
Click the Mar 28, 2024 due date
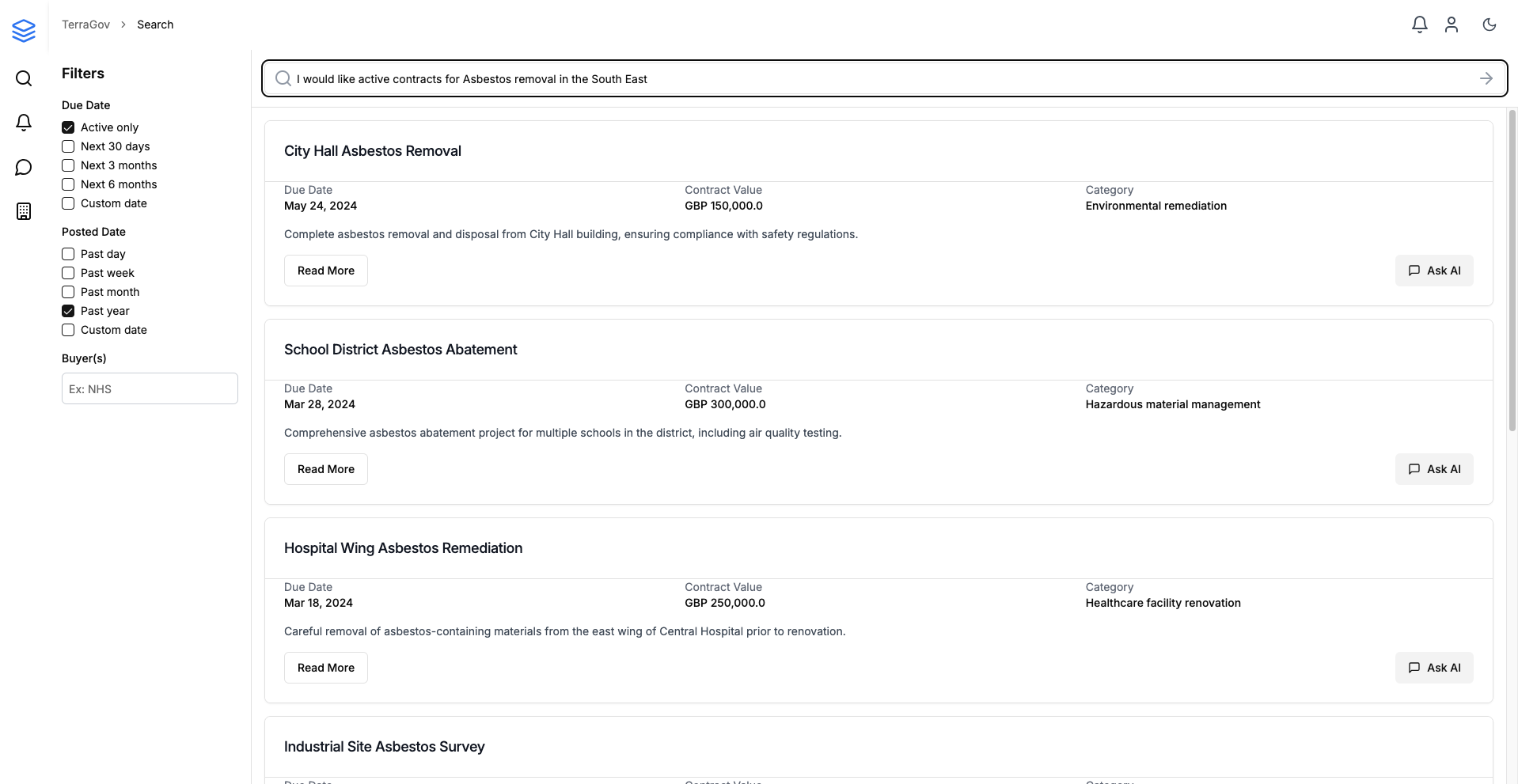tap(320, 404)
